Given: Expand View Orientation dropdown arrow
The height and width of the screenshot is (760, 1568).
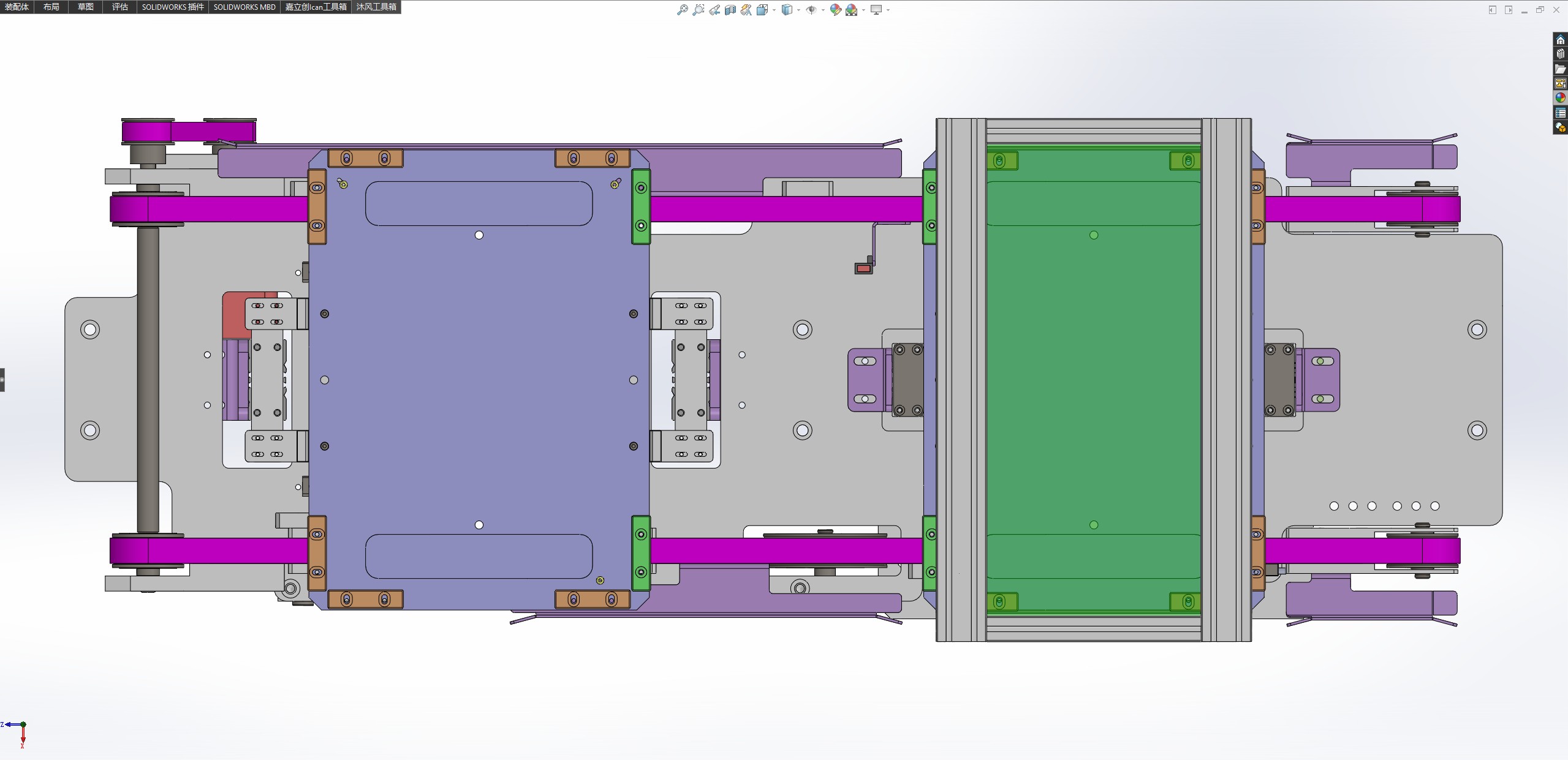Looking at the screenshot, I should 775,10.
